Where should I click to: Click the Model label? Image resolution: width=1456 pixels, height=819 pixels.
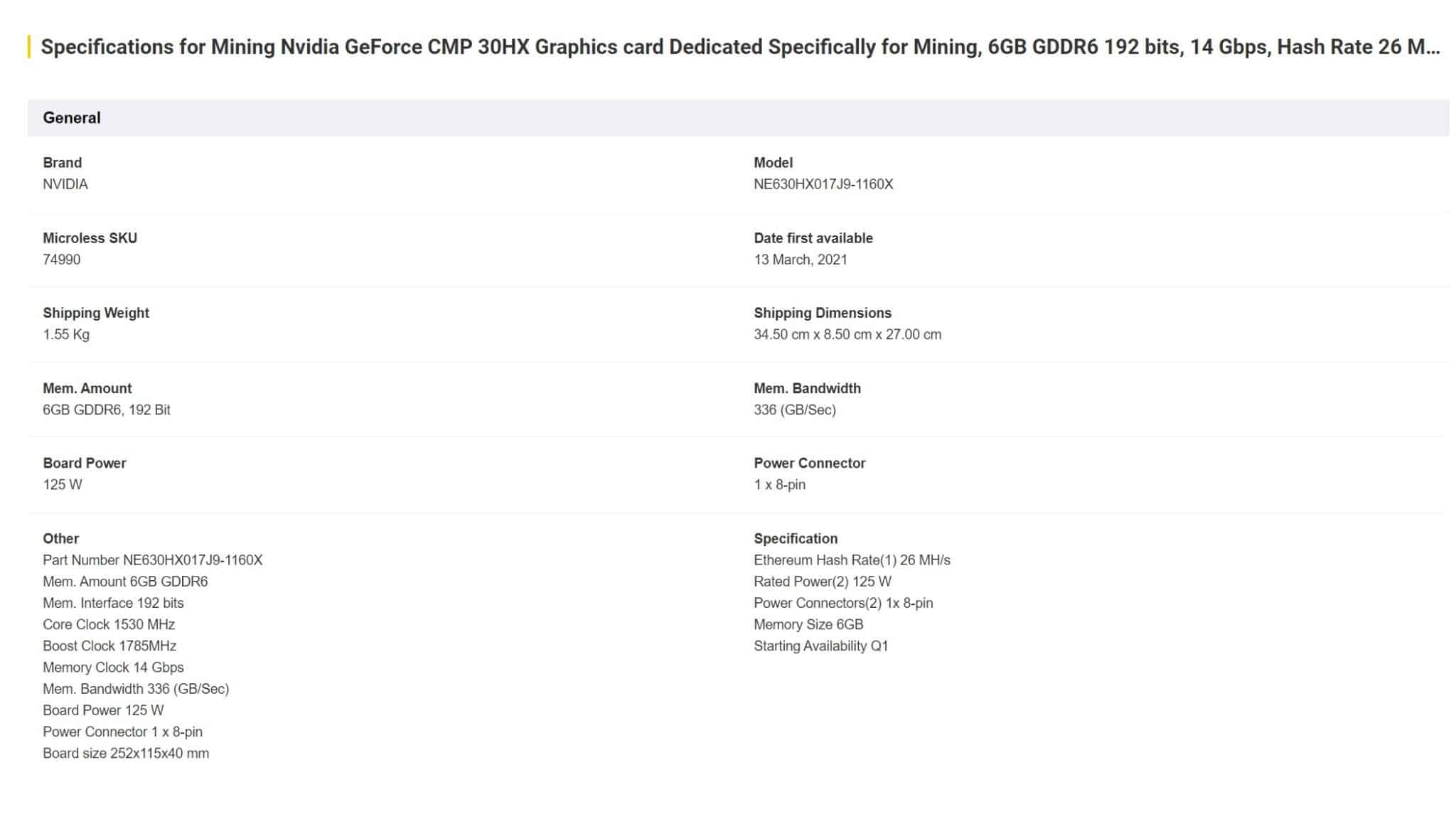point(773,163)
